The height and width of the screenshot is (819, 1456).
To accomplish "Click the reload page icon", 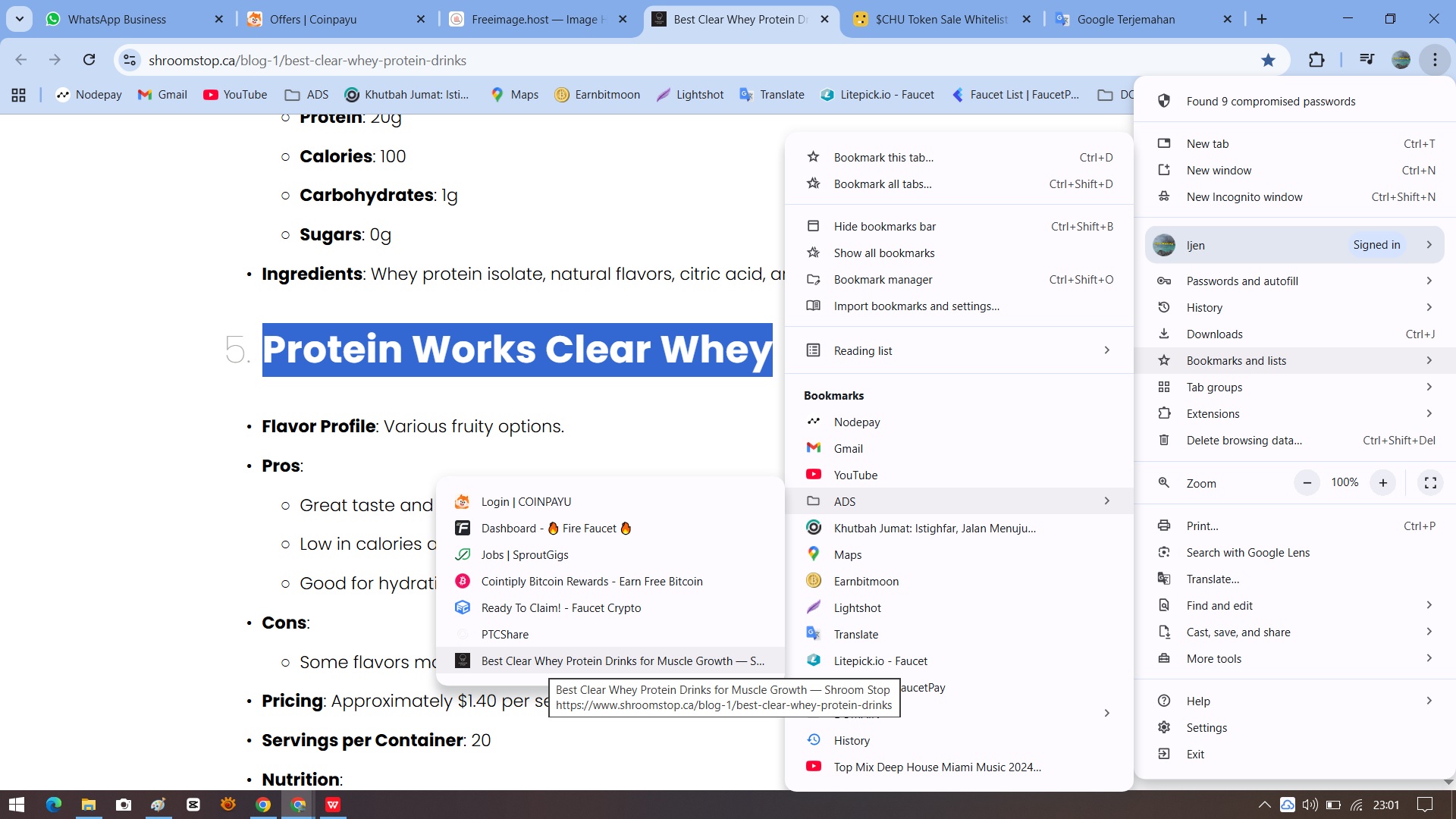I will [89, 60].
